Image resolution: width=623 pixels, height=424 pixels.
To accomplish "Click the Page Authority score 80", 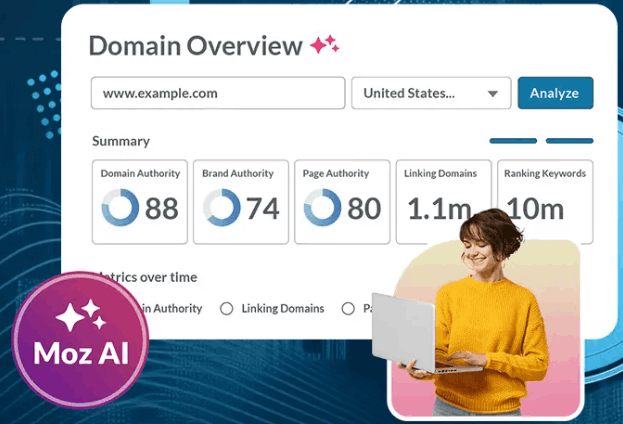I will click(364, 208).
